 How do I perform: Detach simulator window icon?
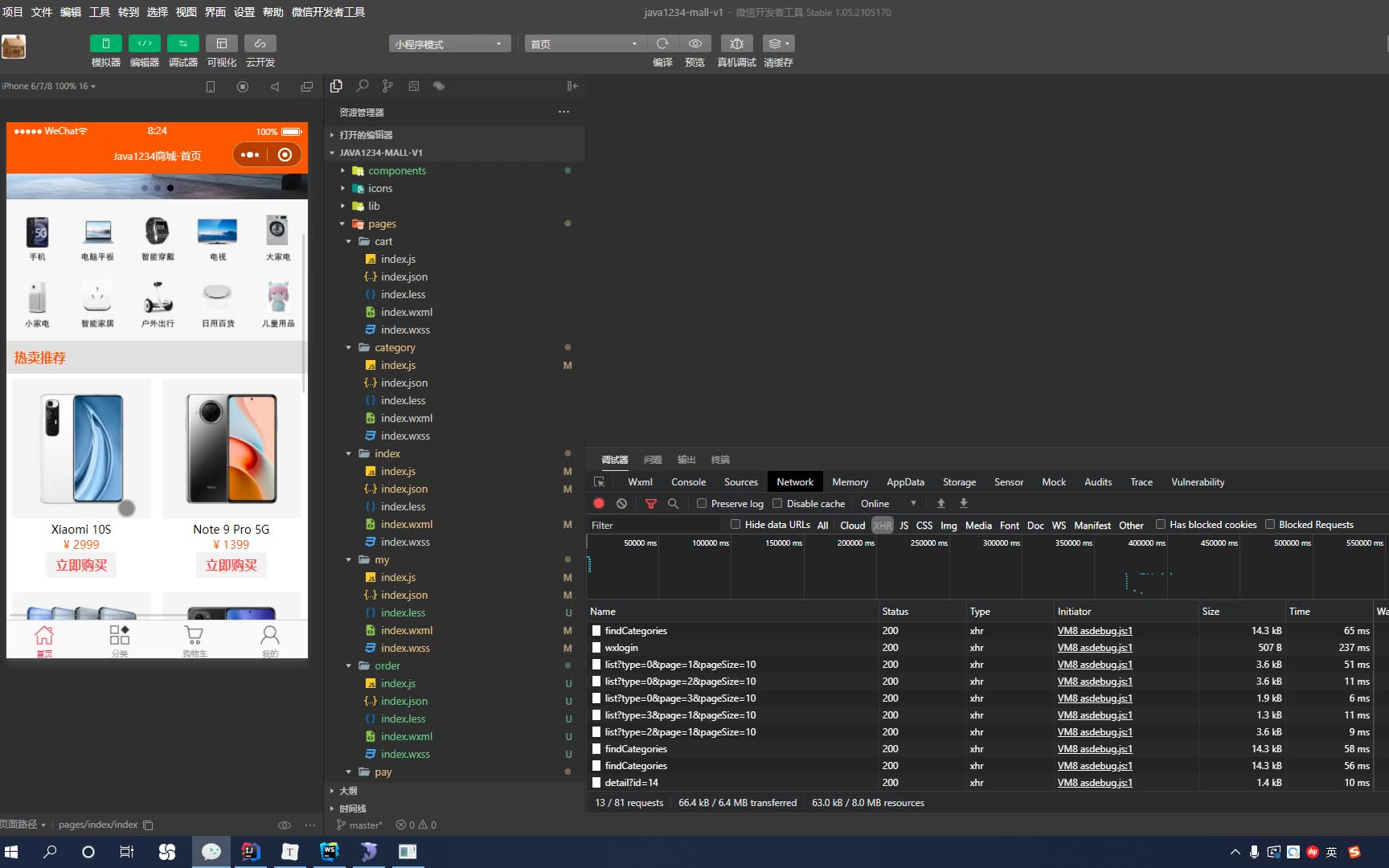(307, 86)
